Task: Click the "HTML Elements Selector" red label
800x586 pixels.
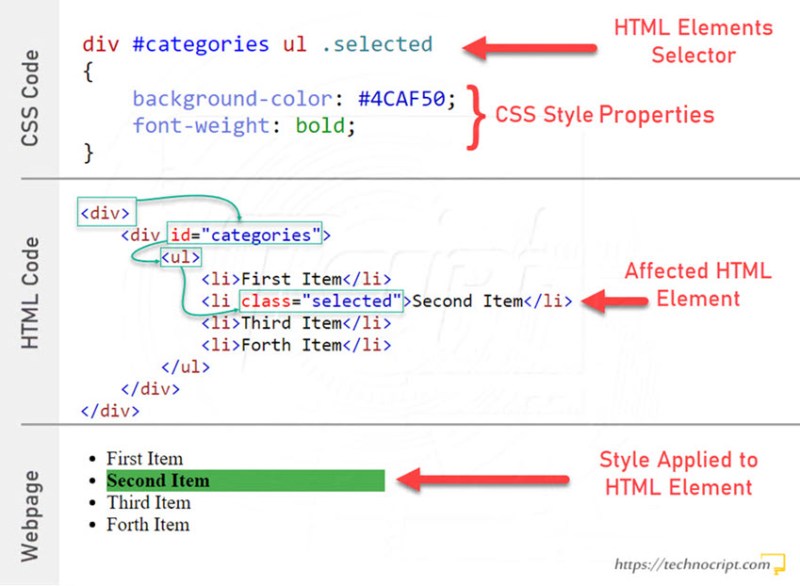Action: 693,41
